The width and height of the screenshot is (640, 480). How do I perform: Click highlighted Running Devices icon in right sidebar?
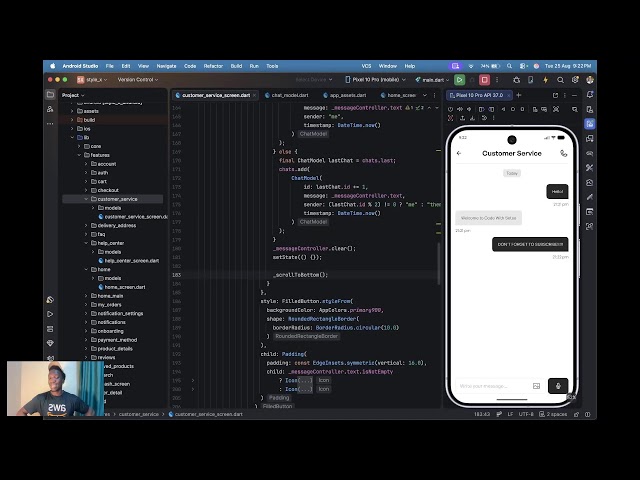click(x=590, y=124)
